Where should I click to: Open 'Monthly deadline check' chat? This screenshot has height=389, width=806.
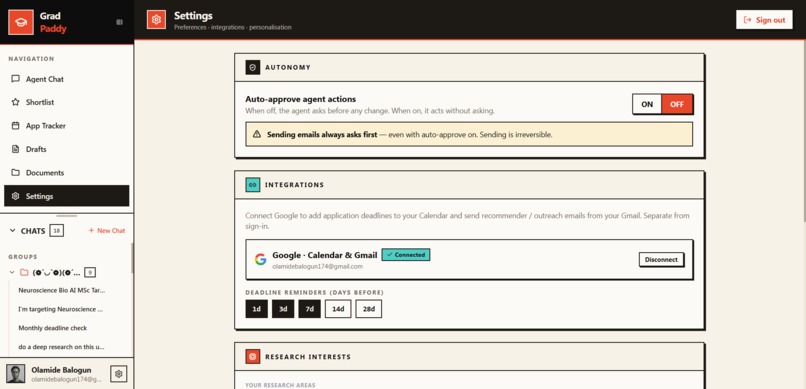52,328
